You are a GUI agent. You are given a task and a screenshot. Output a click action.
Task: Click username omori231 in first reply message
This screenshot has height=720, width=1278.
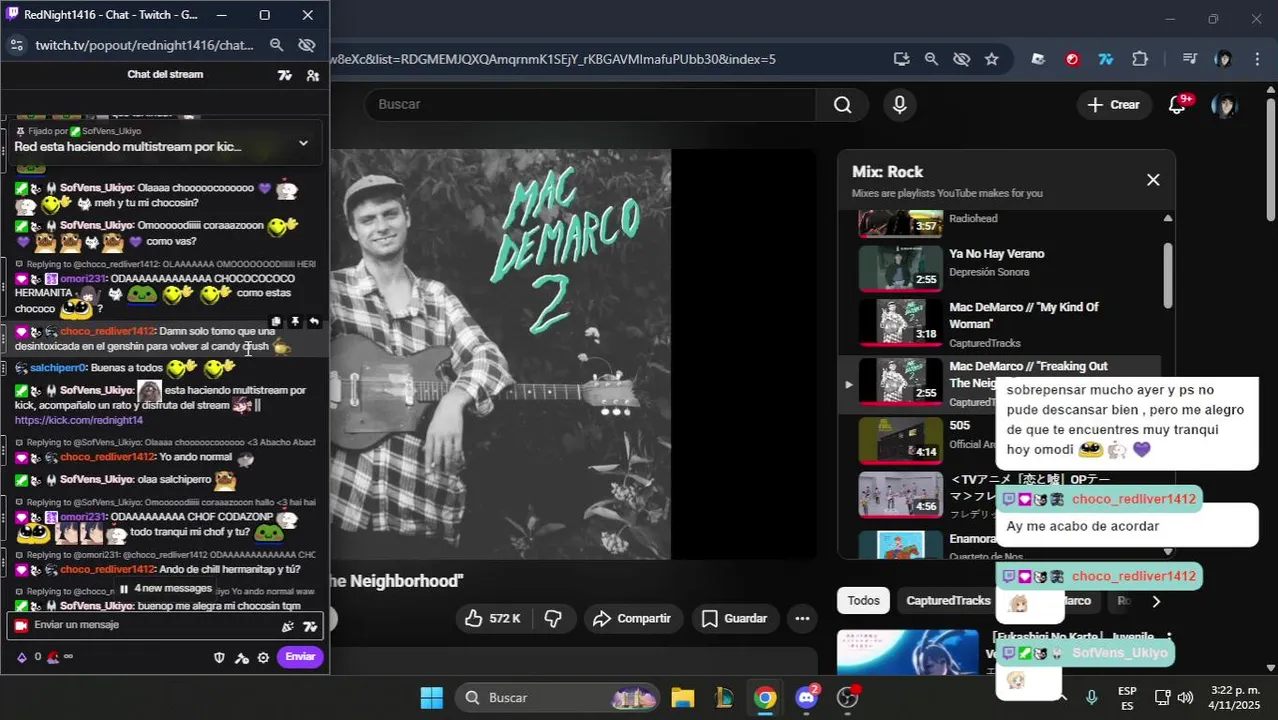click(x=83, y=278)
